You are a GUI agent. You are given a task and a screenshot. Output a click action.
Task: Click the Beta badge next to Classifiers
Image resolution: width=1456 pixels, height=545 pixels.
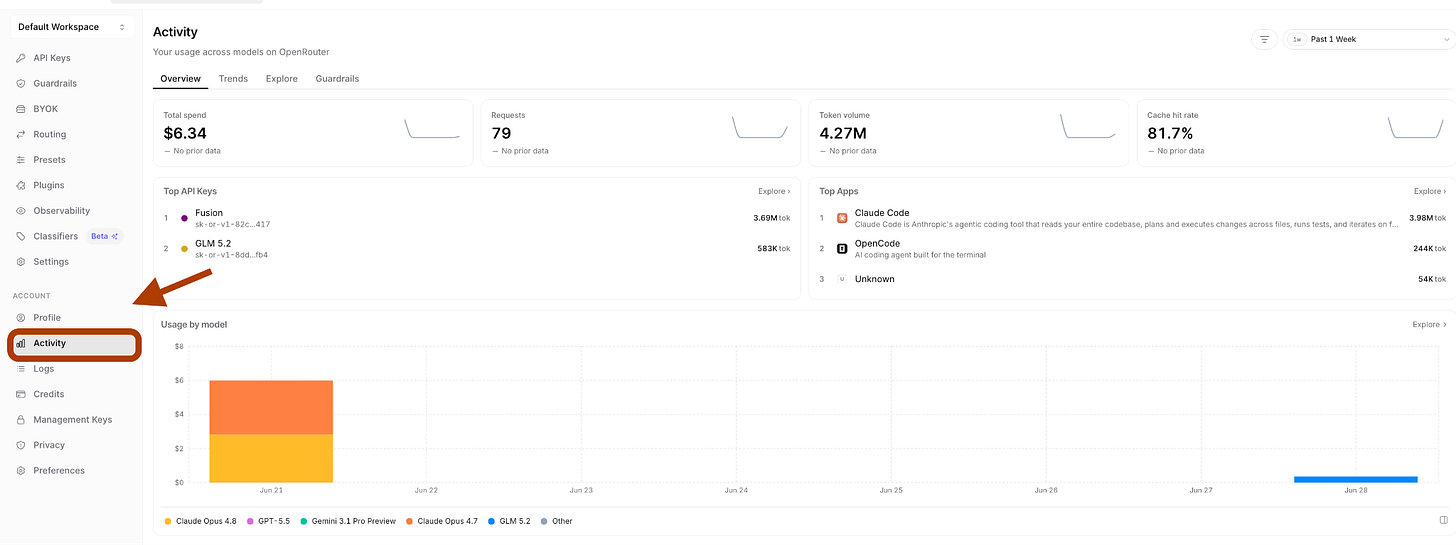(x=105, y=236)
